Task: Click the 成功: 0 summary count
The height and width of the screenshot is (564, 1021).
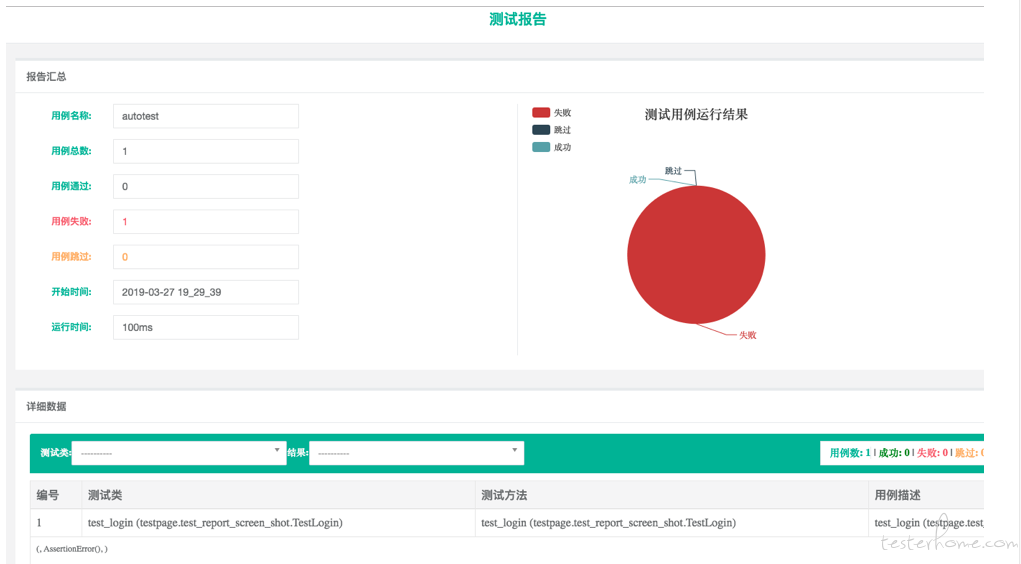Action: coord(894,453)
